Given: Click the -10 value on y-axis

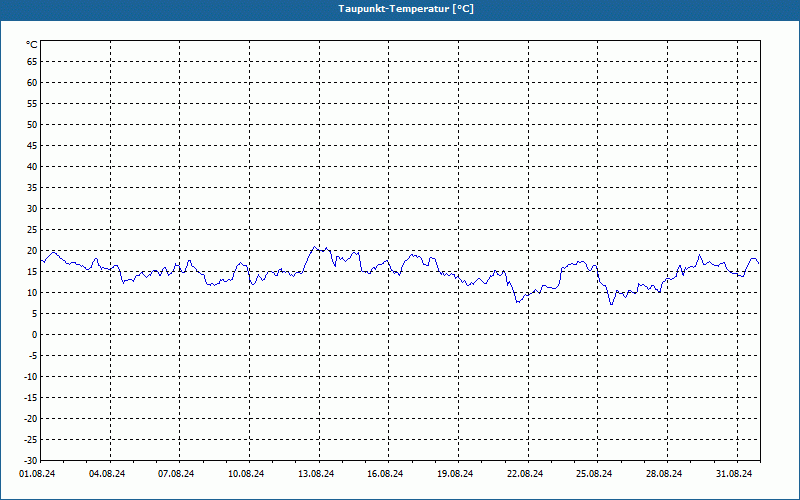Looking at the screenshot, I should pos(30,377).
